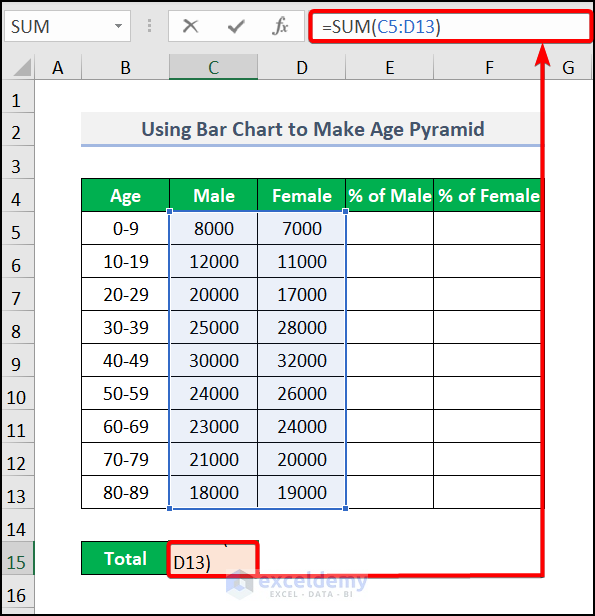Click the formula bar with =SUM(C5:D13)
Viewport: 595px width, 616px height.
point(450,26)
